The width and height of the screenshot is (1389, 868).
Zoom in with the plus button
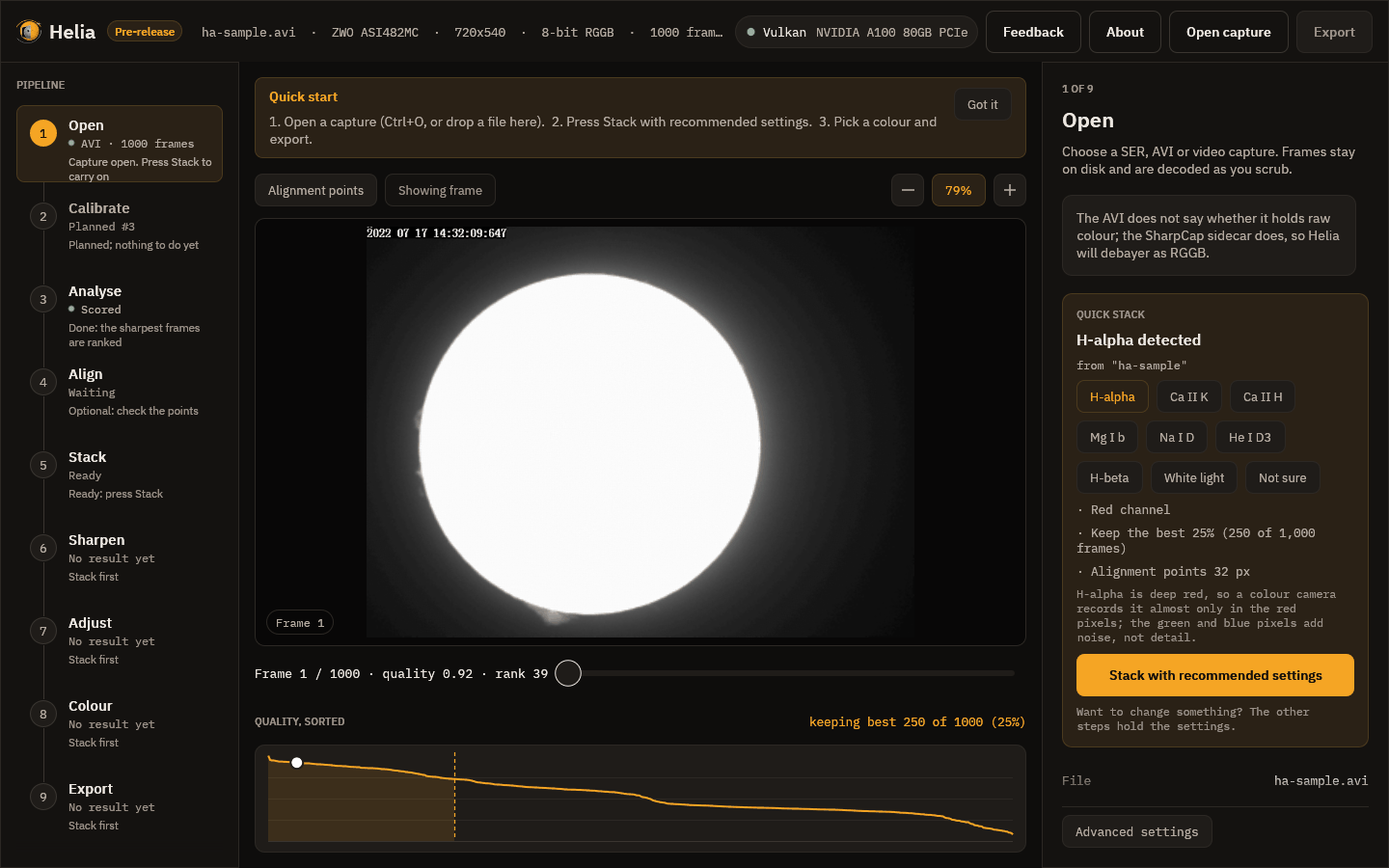(x=1010, y=190)
